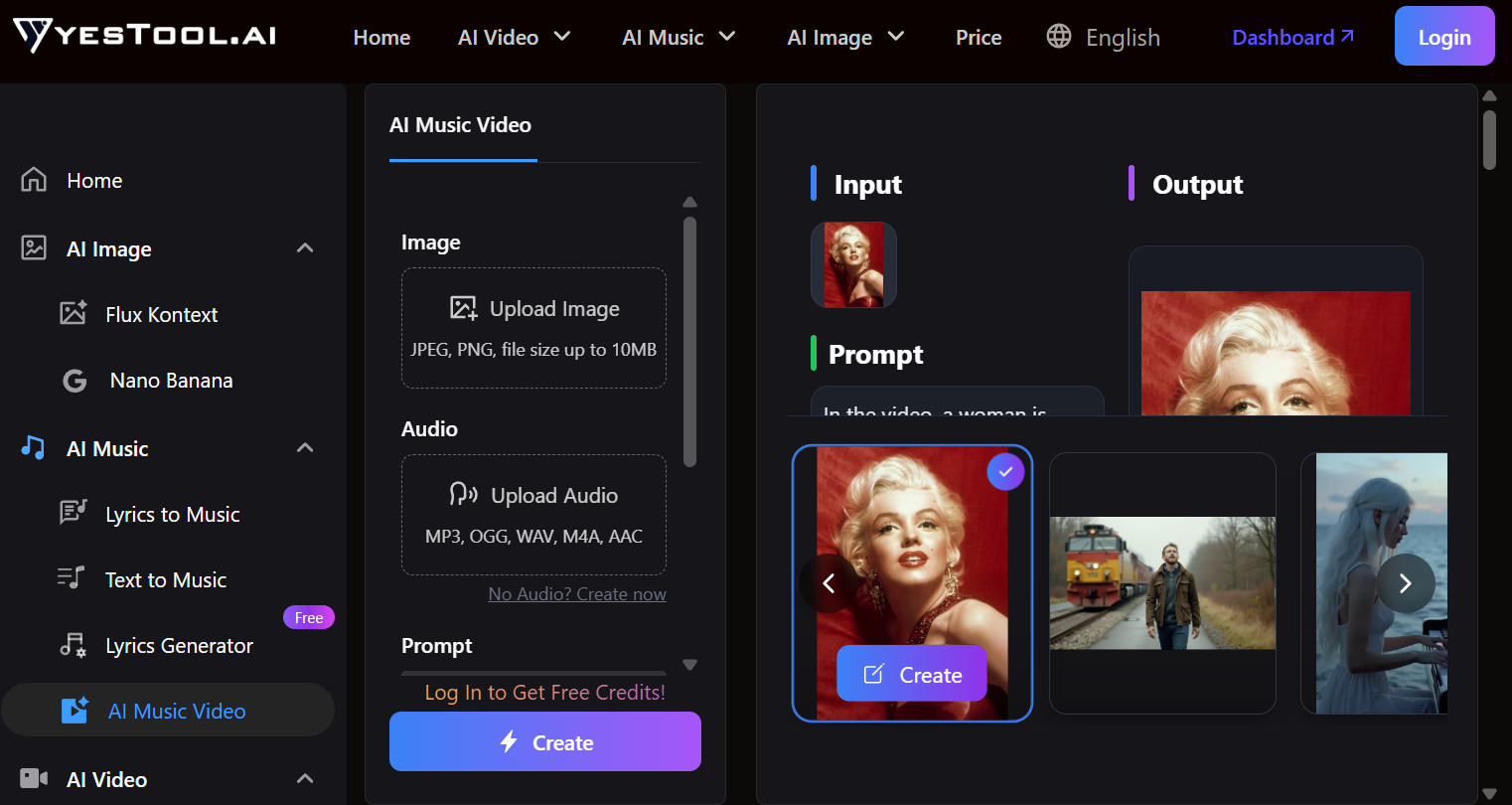Screen dimensions: 1512x805
Task: Click the globe language icon
Action: [x=1059, y=36]
